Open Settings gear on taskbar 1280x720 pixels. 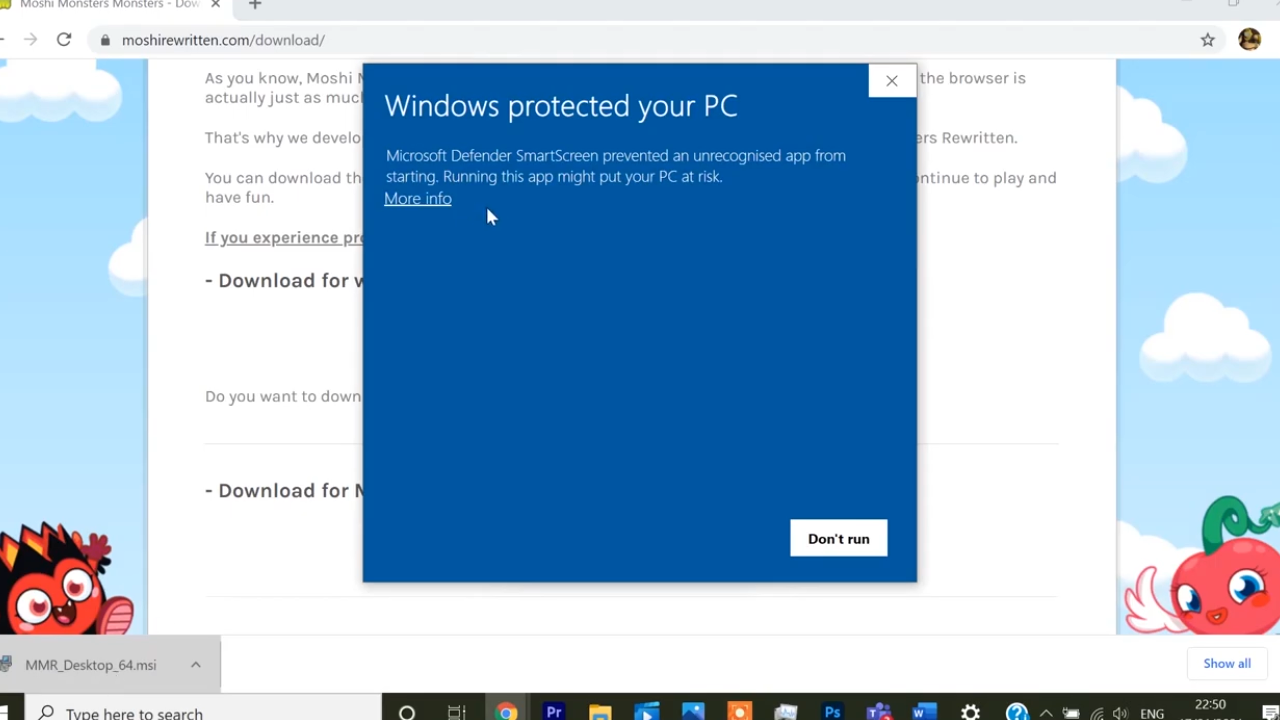pyautogui.click(x=971, y=712)
